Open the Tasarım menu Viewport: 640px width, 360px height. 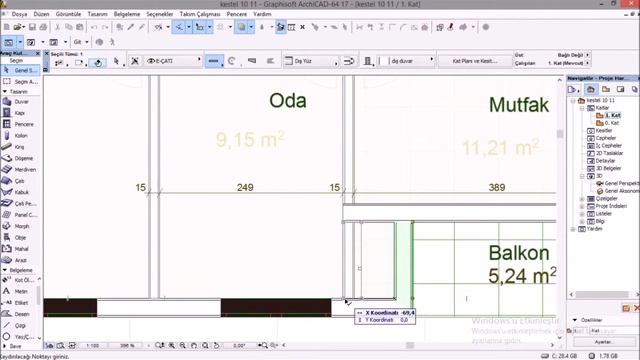98,14
